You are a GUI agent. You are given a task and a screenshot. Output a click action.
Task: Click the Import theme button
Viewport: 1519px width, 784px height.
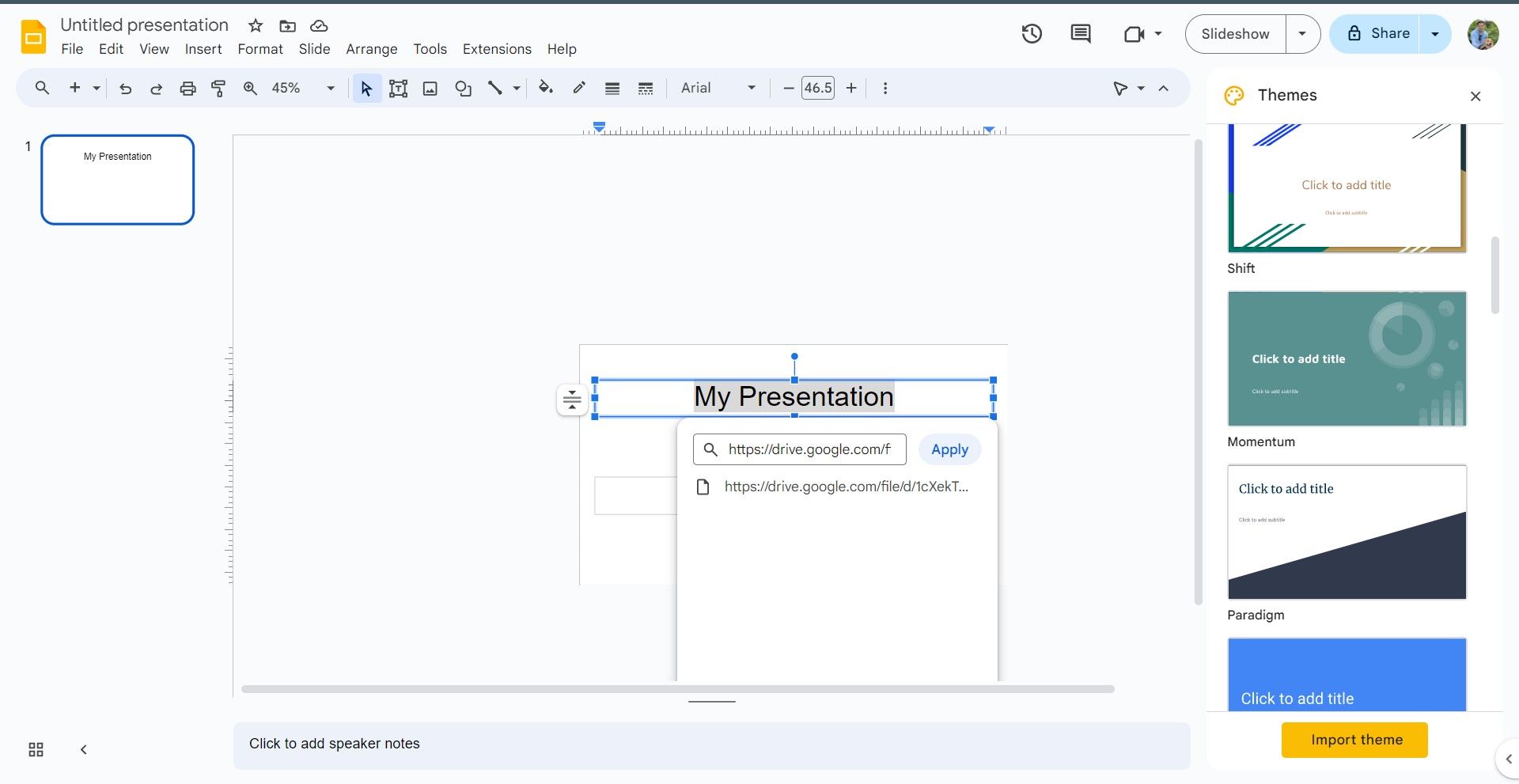(x=1354, y=740)
